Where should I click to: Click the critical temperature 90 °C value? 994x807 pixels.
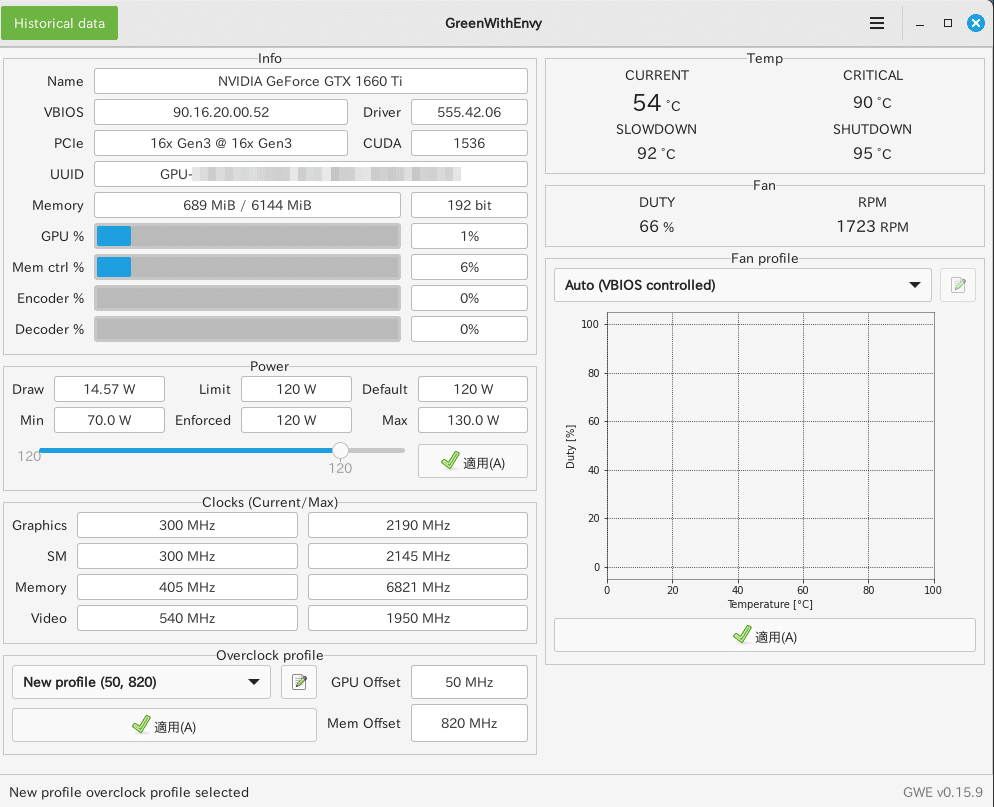tap(872, 103)
